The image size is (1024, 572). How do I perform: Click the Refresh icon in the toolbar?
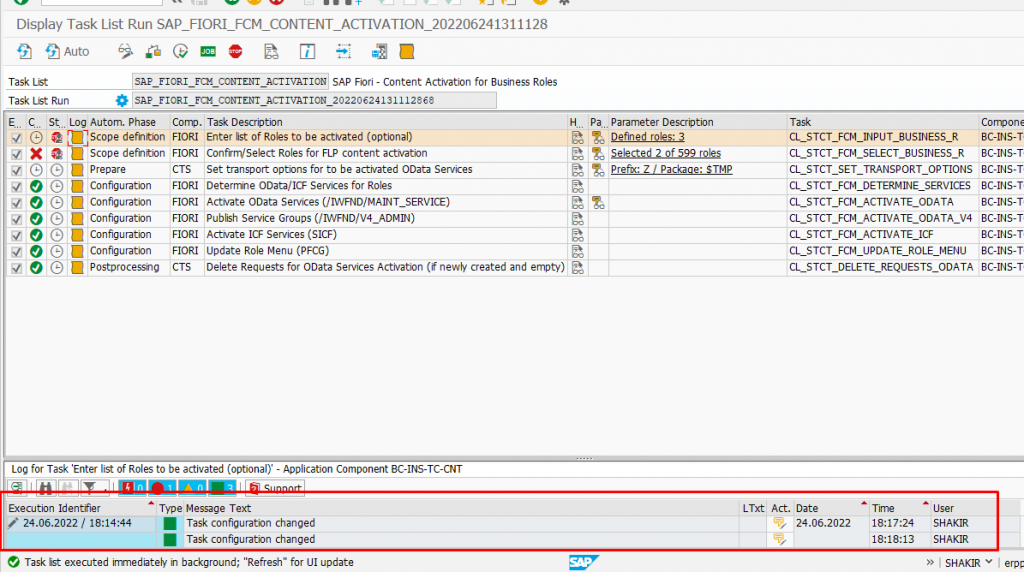click(x=24, y=52)
